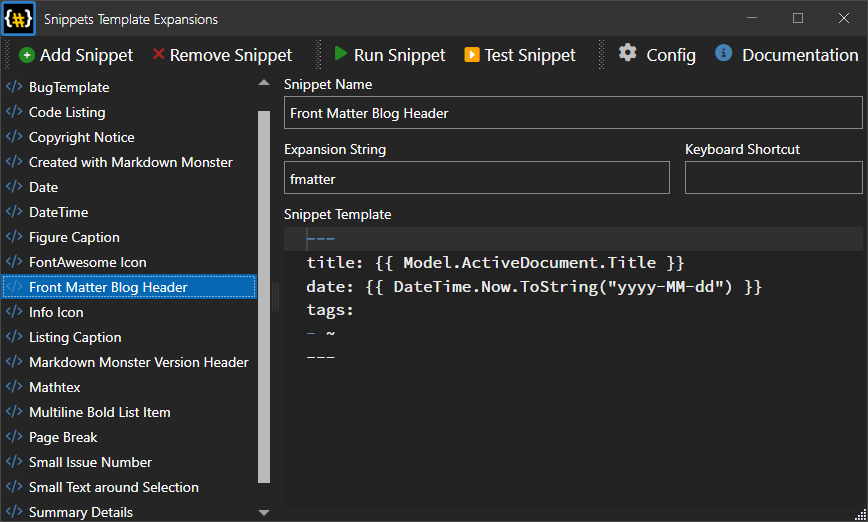
Task: Click the code icon beside Date
Action: 14,186
